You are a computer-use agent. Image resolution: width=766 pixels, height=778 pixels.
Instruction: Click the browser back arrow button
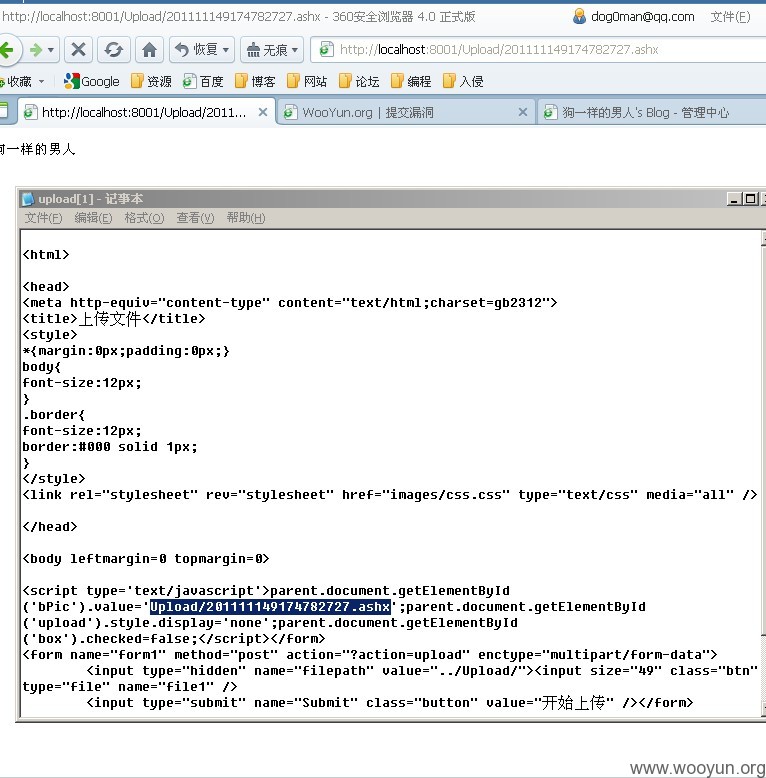(x=7, y=50)
